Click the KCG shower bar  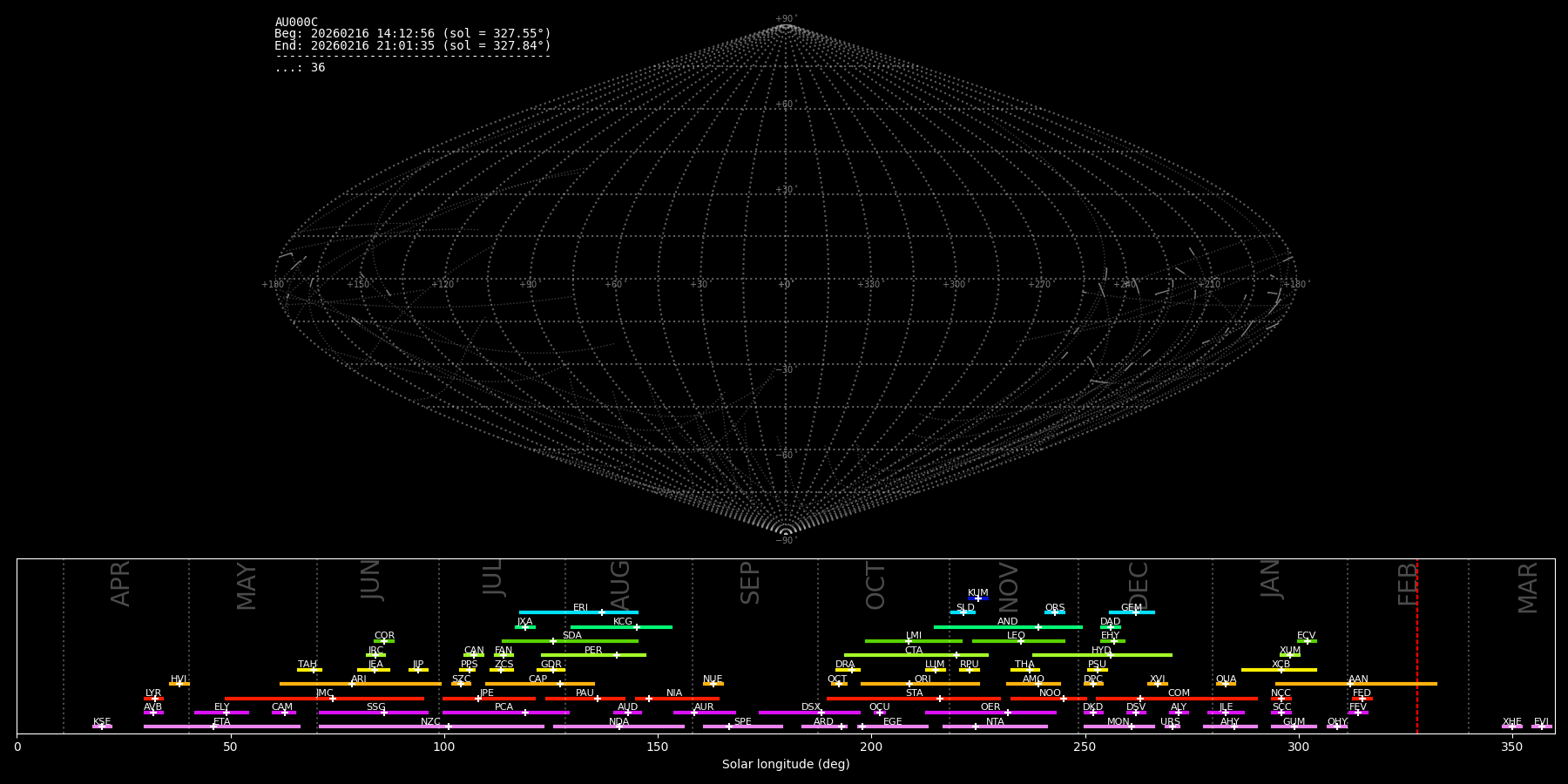621,627
